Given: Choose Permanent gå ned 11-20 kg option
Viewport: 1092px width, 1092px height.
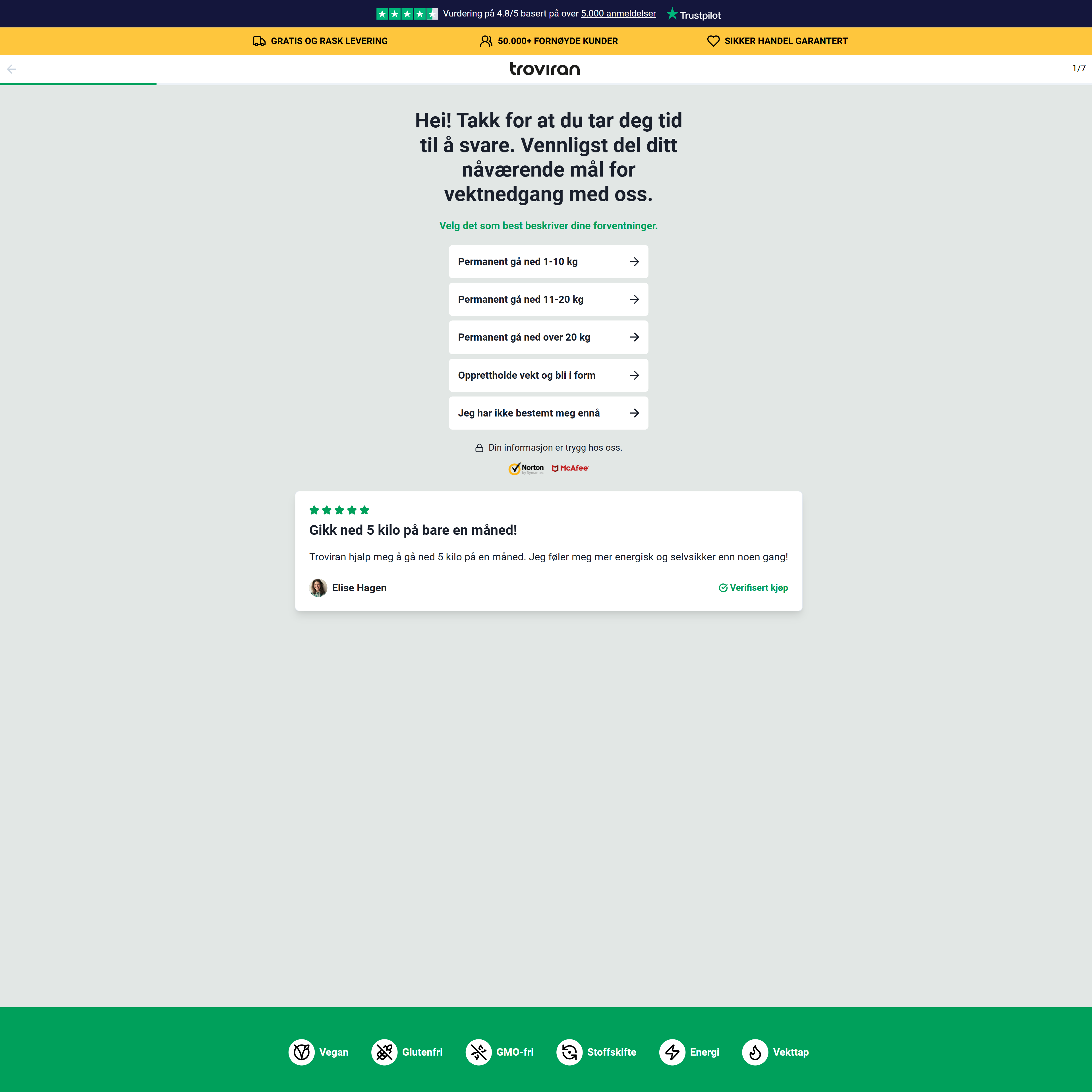Looking at the screenshot, I should tap(548, 300).
